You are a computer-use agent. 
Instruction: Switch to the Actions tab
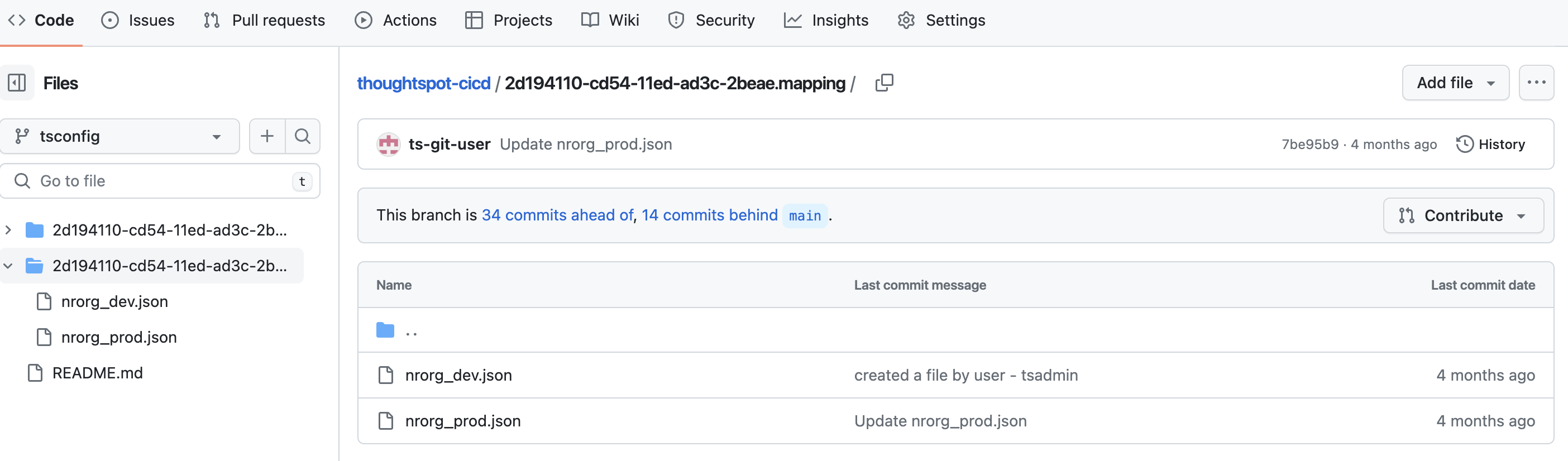396,20
